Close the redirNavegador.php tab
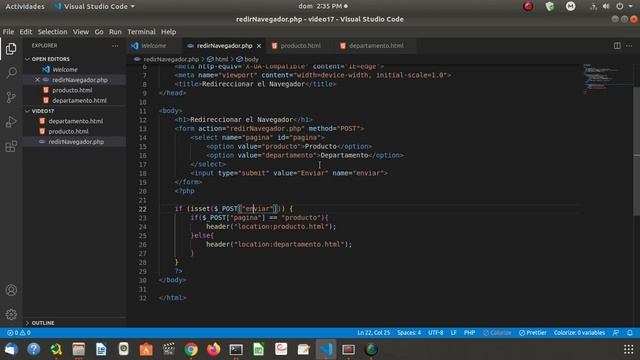The width and height of the screenshot is (640, 360). point(259,46)
